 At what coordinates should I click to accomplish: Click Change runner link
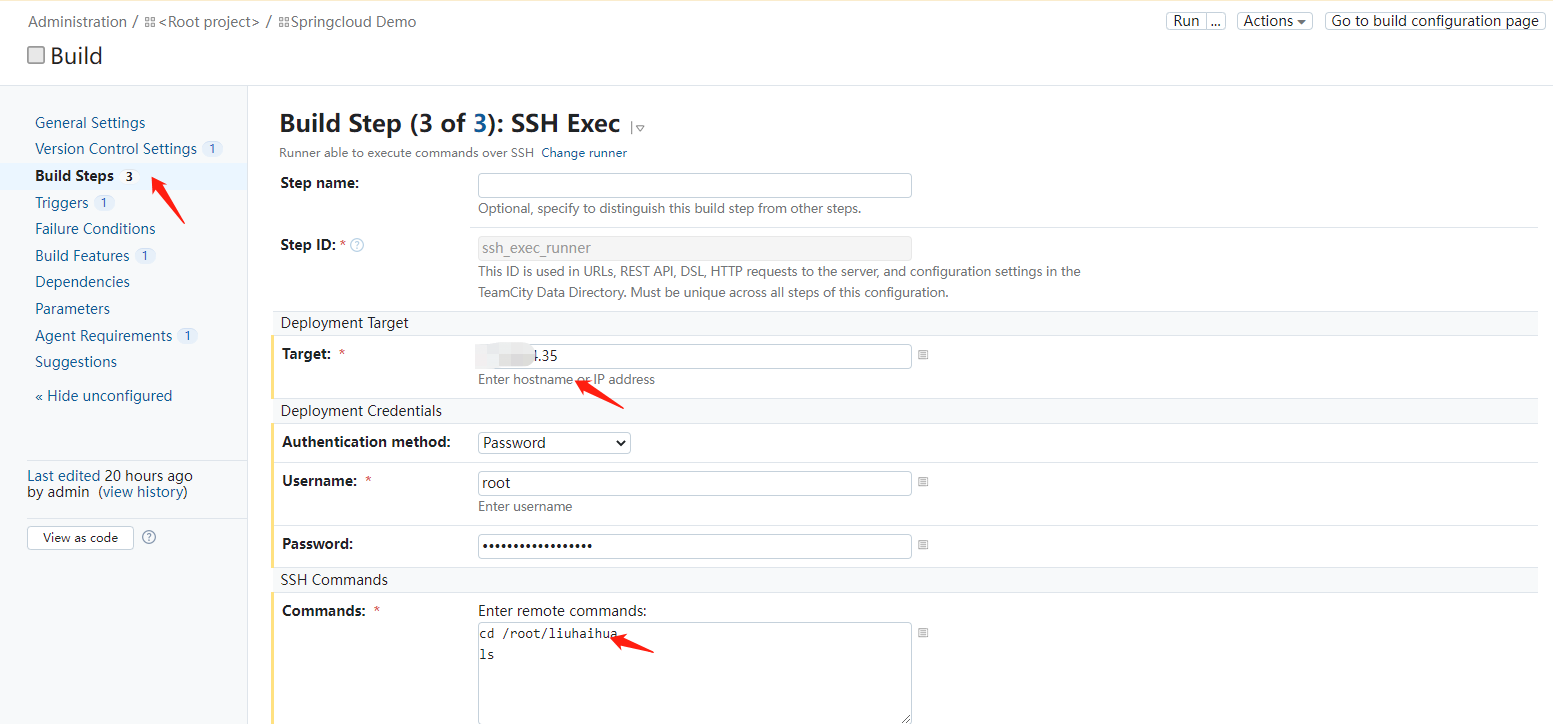pyautogui.click(x=584, y=153)
